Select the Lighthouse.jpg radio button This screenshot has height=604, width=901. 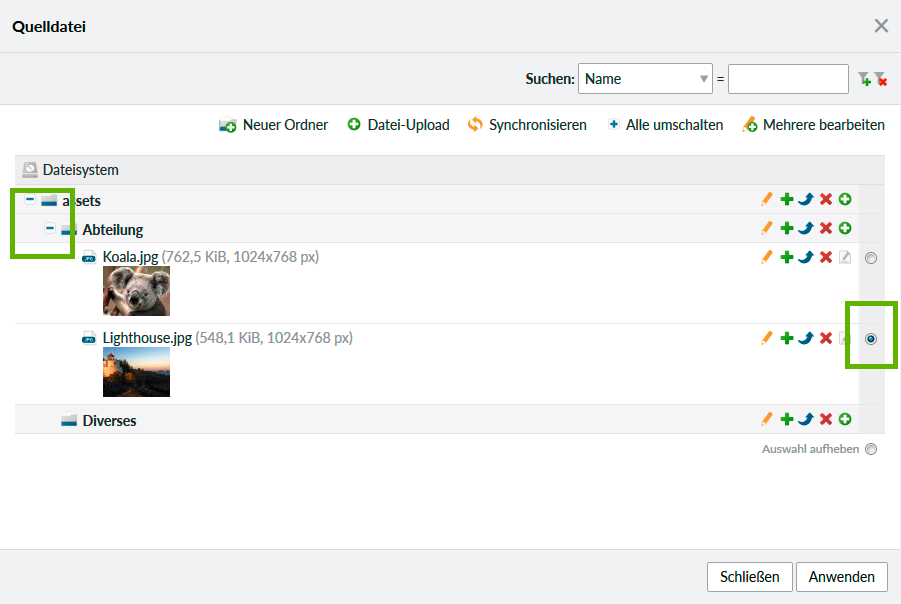click(871, 339)
